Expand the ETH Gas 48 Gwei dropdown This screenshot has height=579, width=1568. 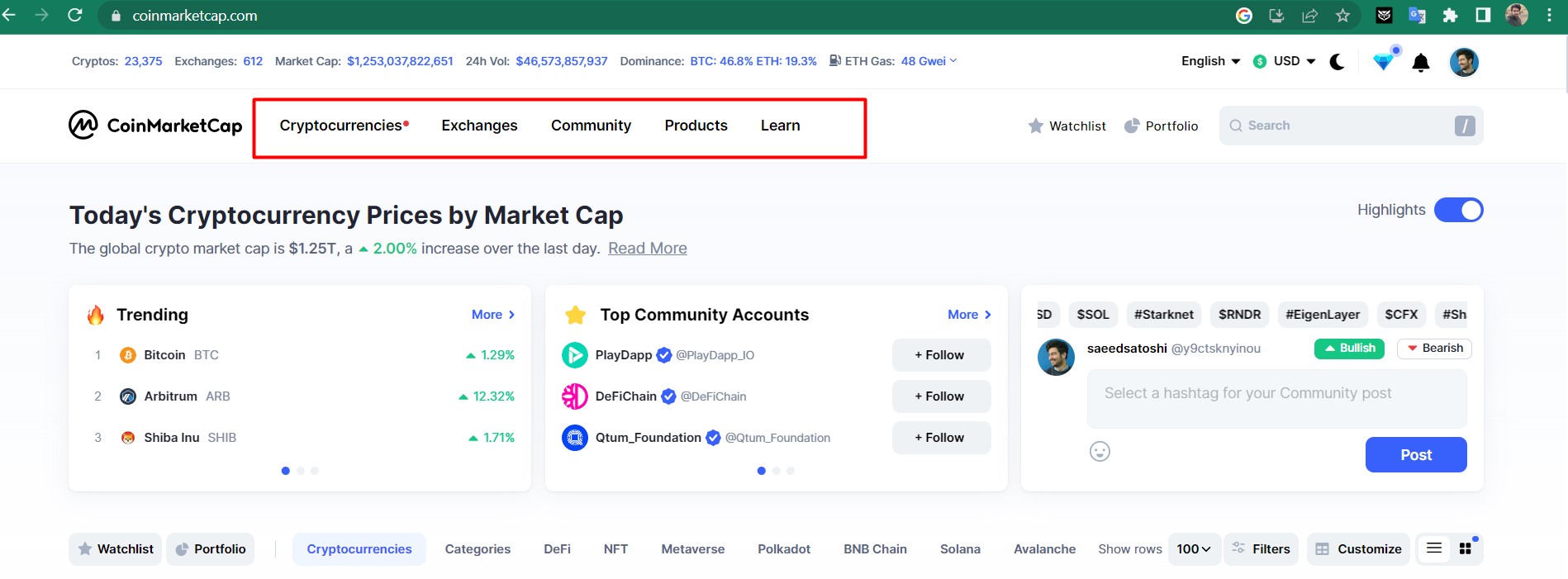[929, 61]
